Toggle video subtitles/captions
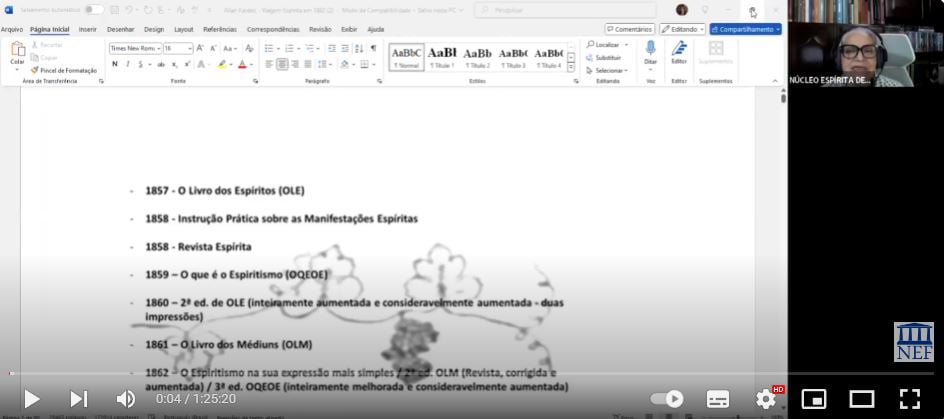944x419 pixels. [x=718, y=399]
